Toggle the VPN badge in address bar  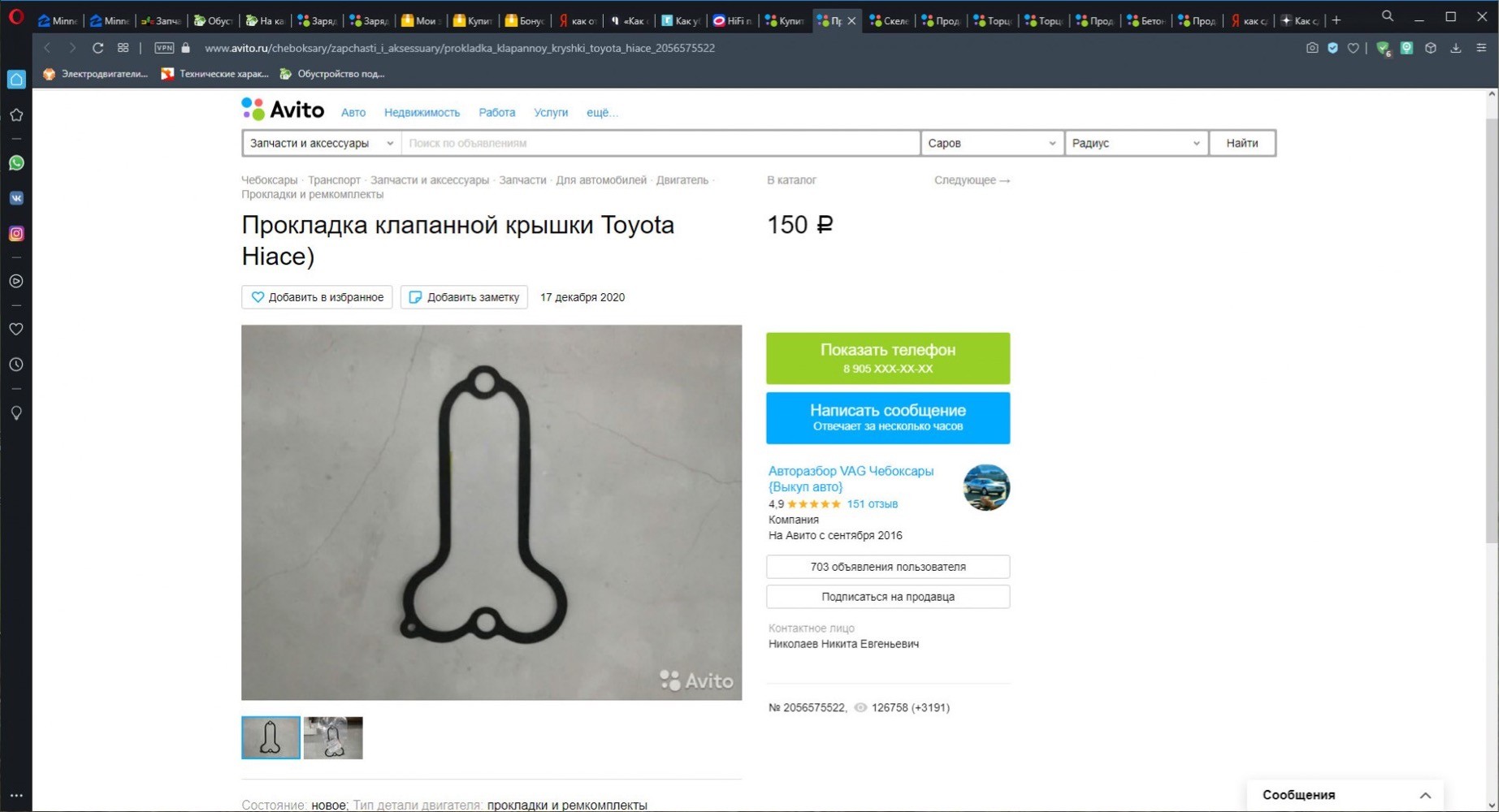164,48
